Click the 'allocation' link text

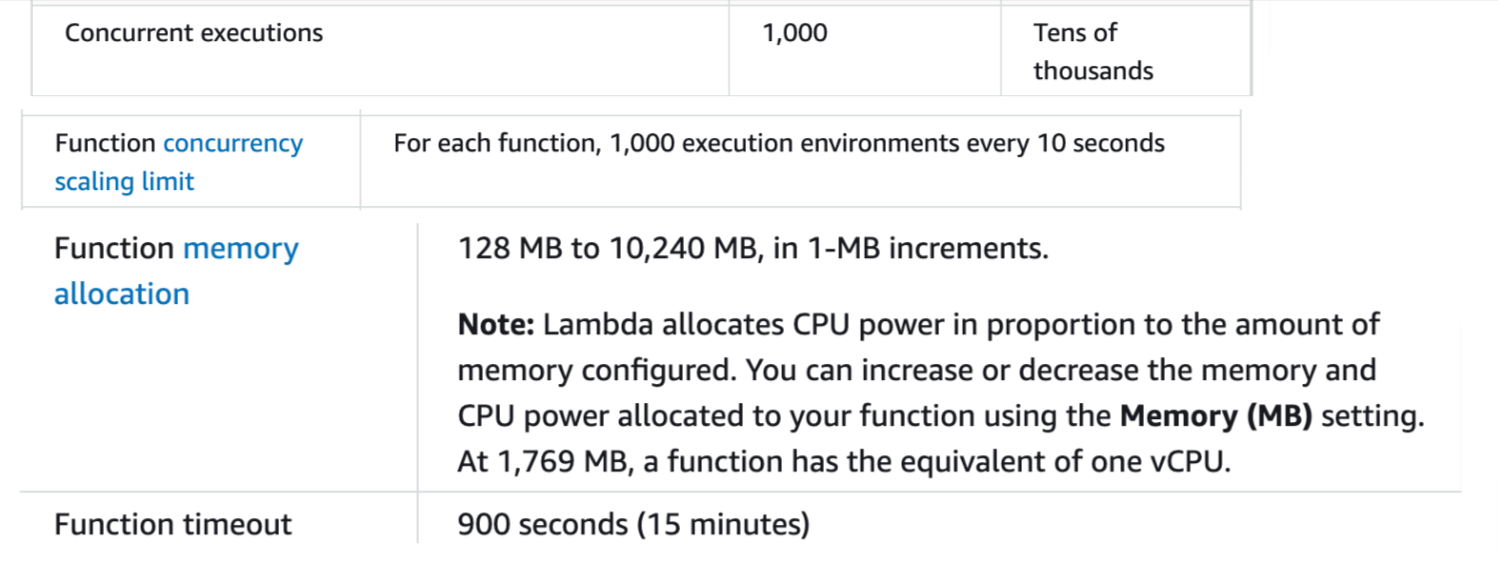122,294
